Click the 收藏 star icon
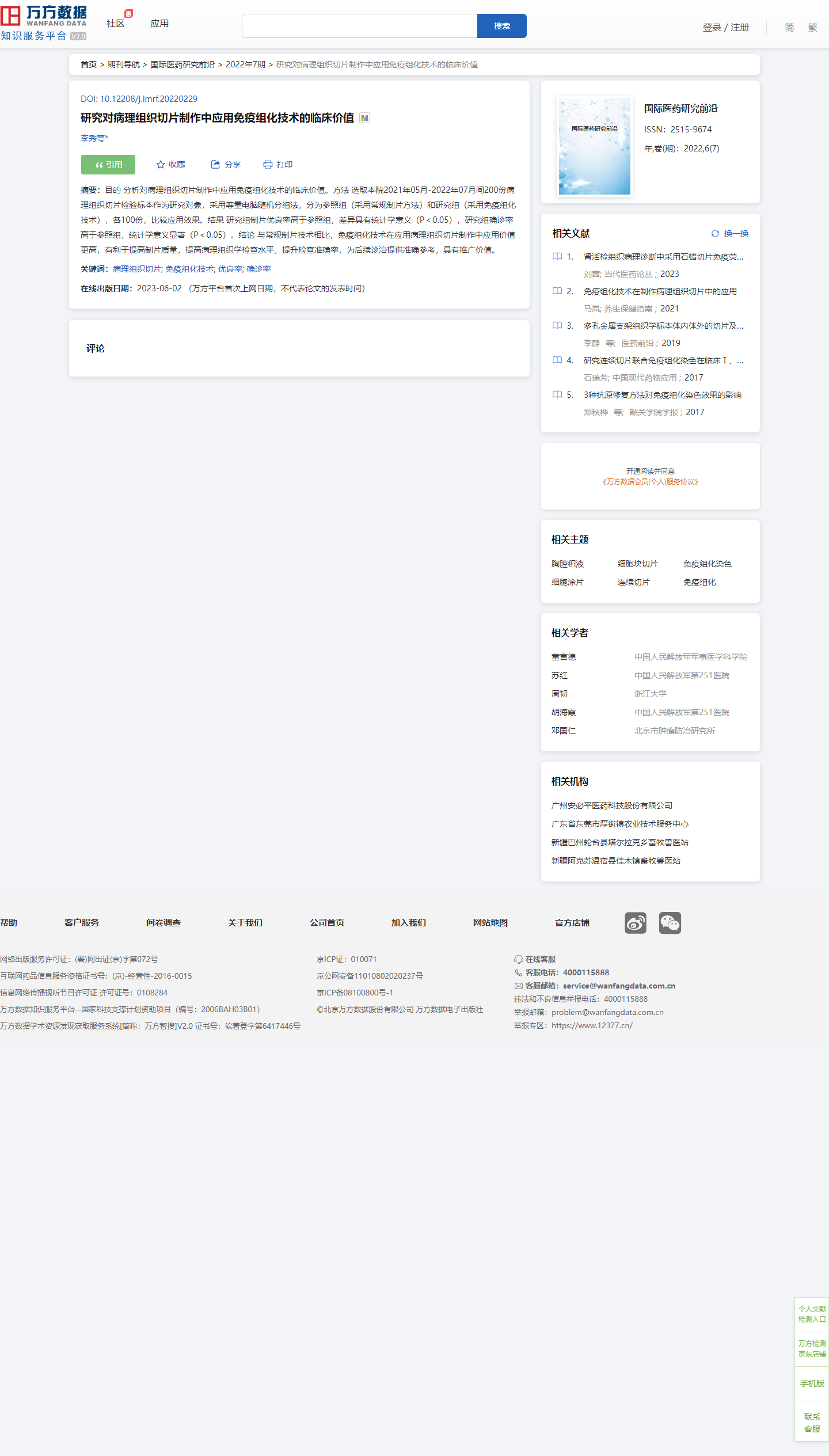The height and width of the screenshot is (1456, 829). coord(161,165)
